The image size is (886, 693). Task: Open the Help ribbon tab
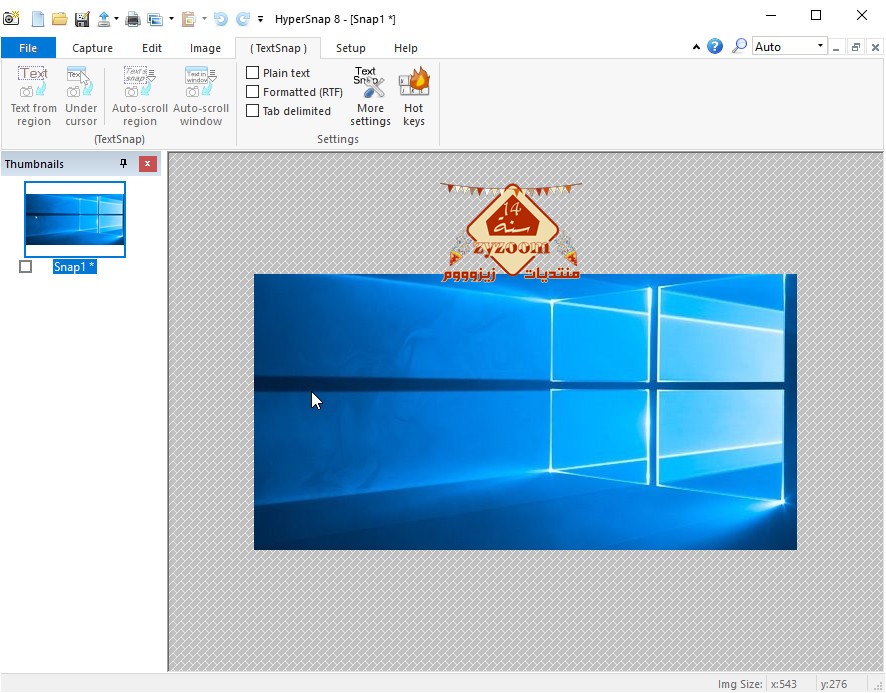pos(406,48)
